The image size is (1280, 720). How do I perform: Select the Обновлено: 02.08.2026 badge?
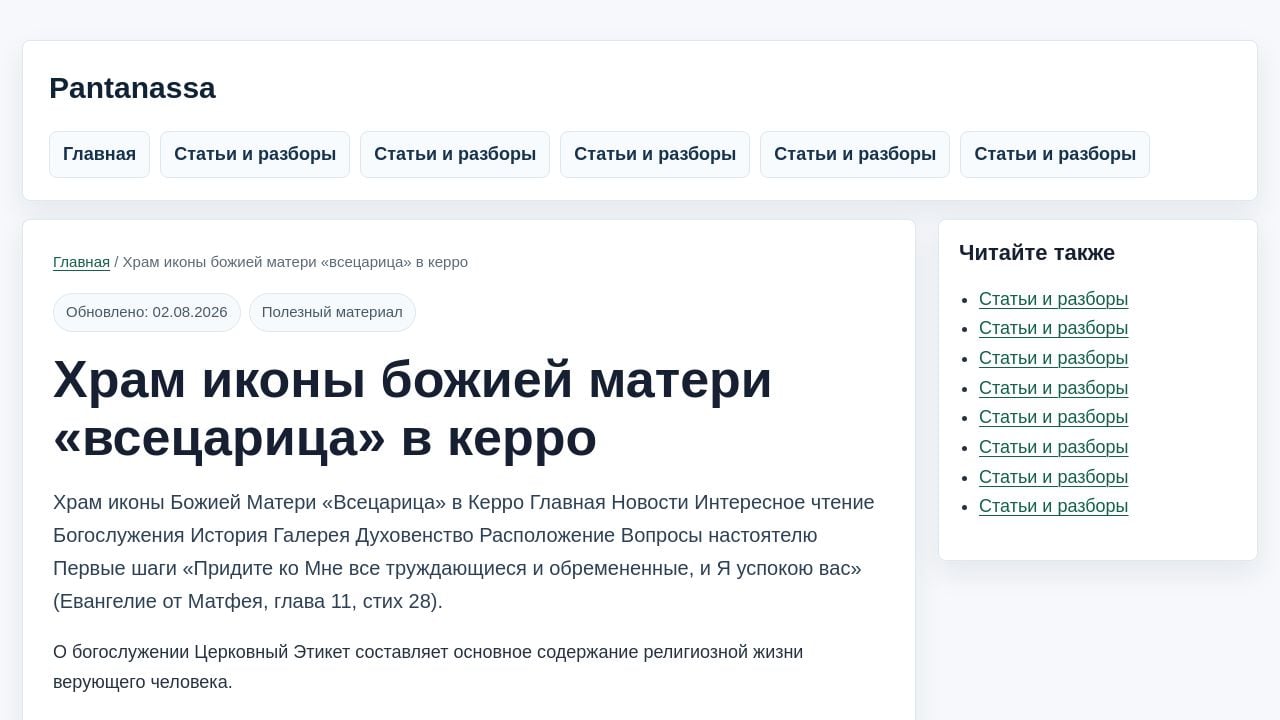click(147, 312)
